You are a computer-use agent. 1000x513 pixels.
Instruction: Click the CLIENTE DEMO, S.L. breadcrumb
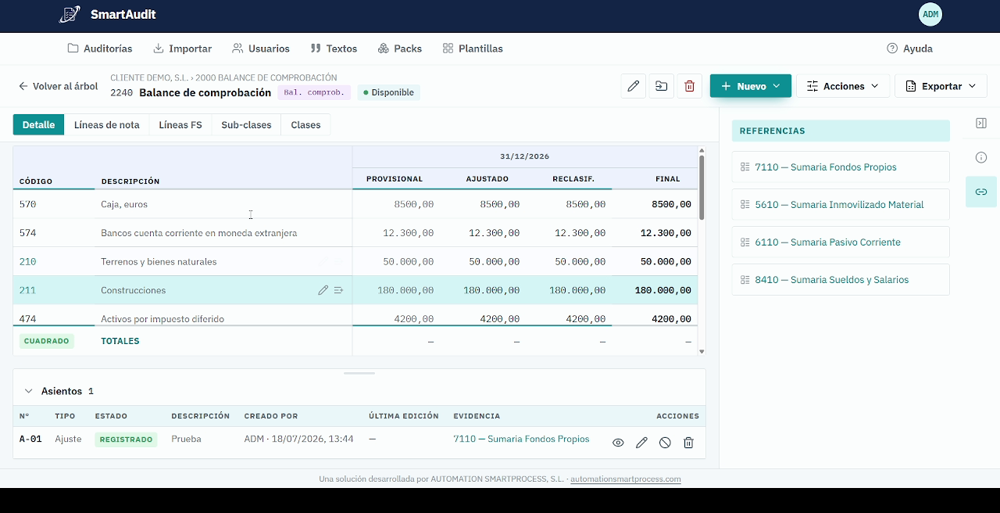[149, 78]
